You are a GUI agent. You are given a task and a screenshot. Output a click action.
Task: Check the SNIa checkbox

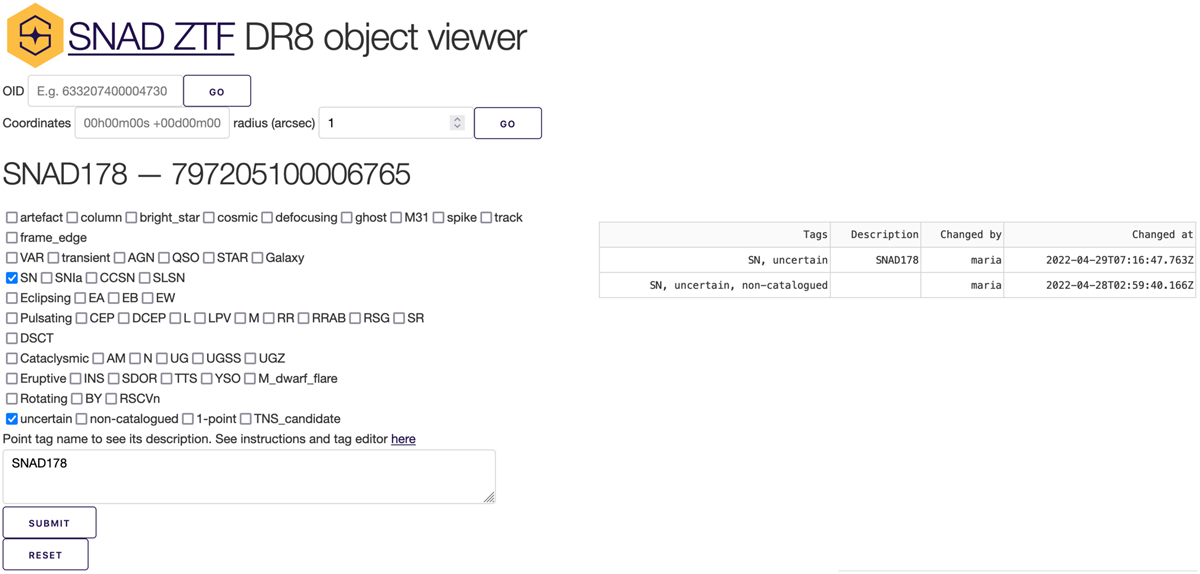click(x=47, y=278)
